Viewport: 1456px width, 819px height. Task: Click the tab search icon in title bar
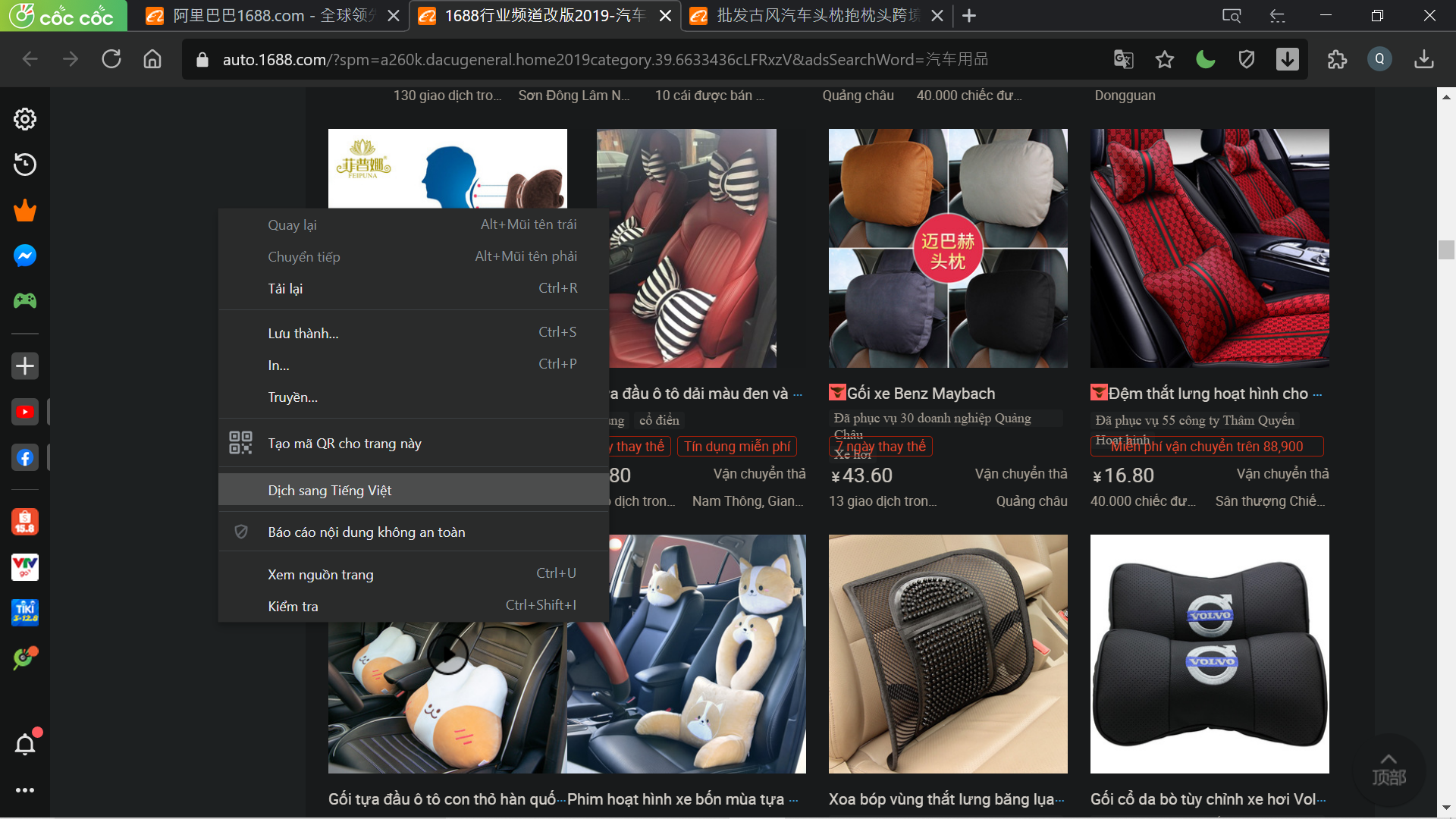coord(1232,15)
